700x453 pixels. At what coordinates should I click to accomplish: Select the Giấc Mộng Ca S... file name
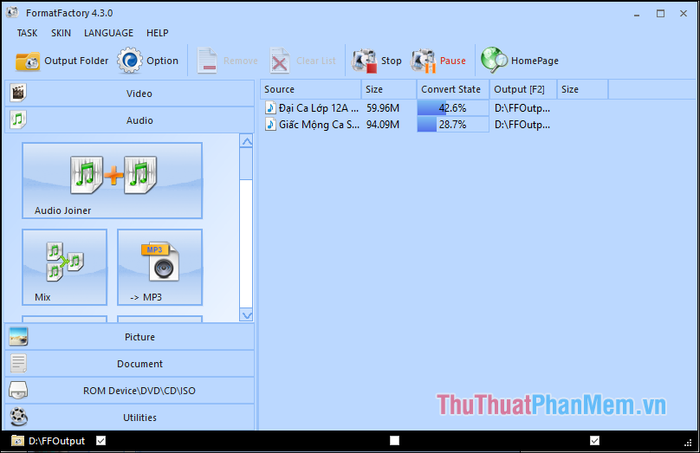(x=319, y=125)
